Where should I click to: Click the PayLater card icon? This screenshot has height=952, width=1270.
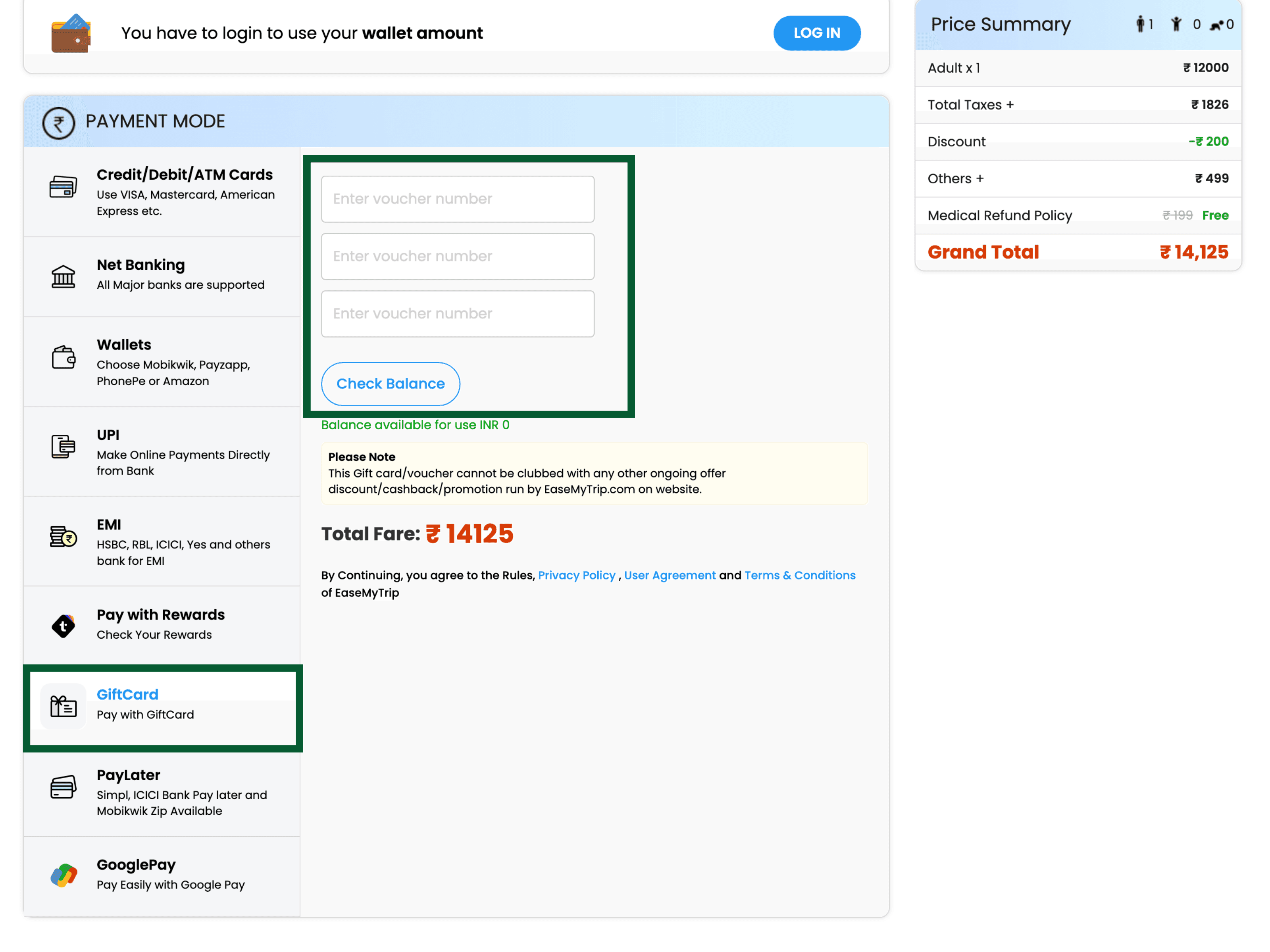[x=63, y=787]
